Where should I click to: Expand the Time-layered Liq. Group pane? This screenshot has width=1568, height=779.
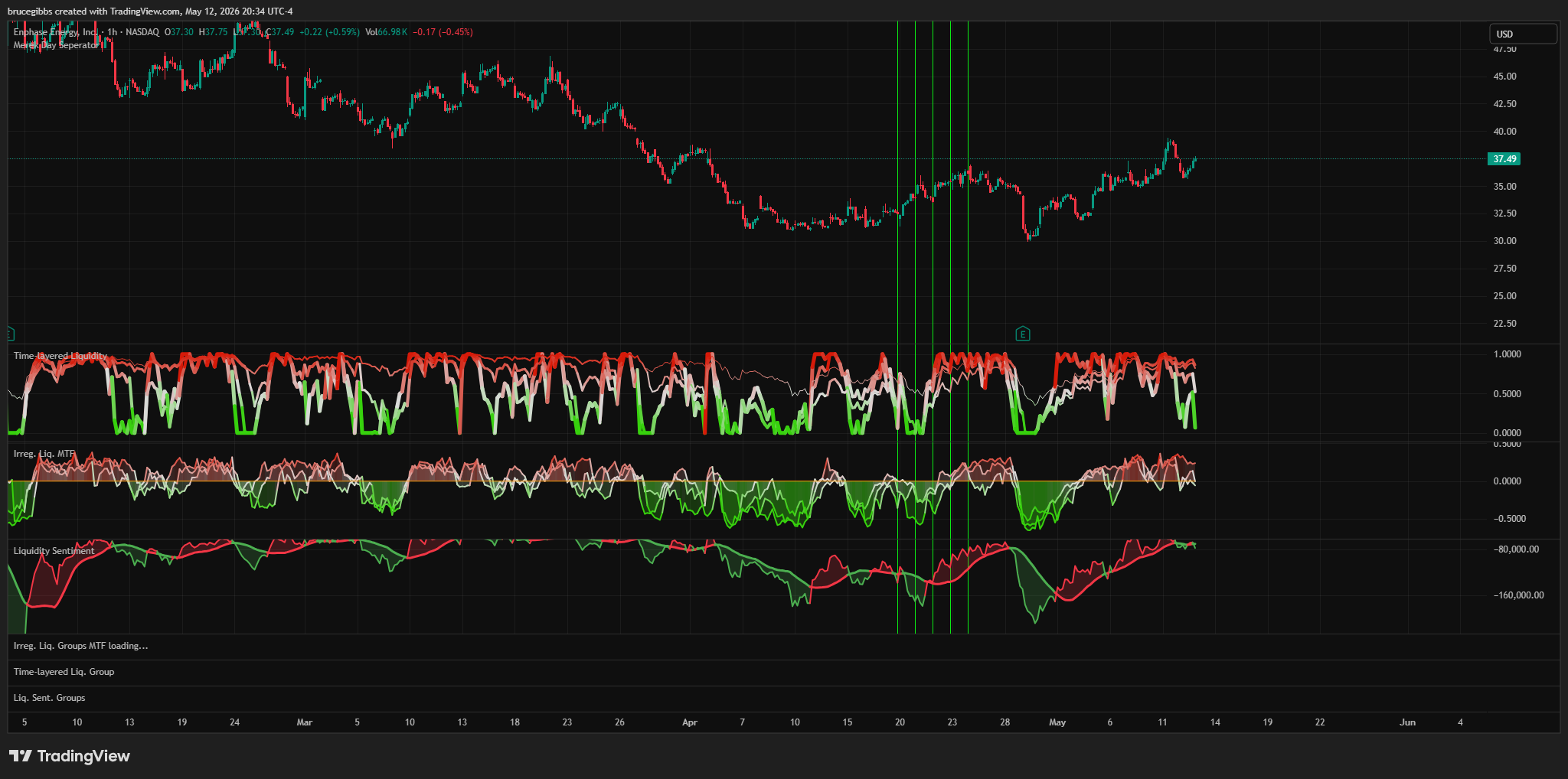tap(64, 672)
